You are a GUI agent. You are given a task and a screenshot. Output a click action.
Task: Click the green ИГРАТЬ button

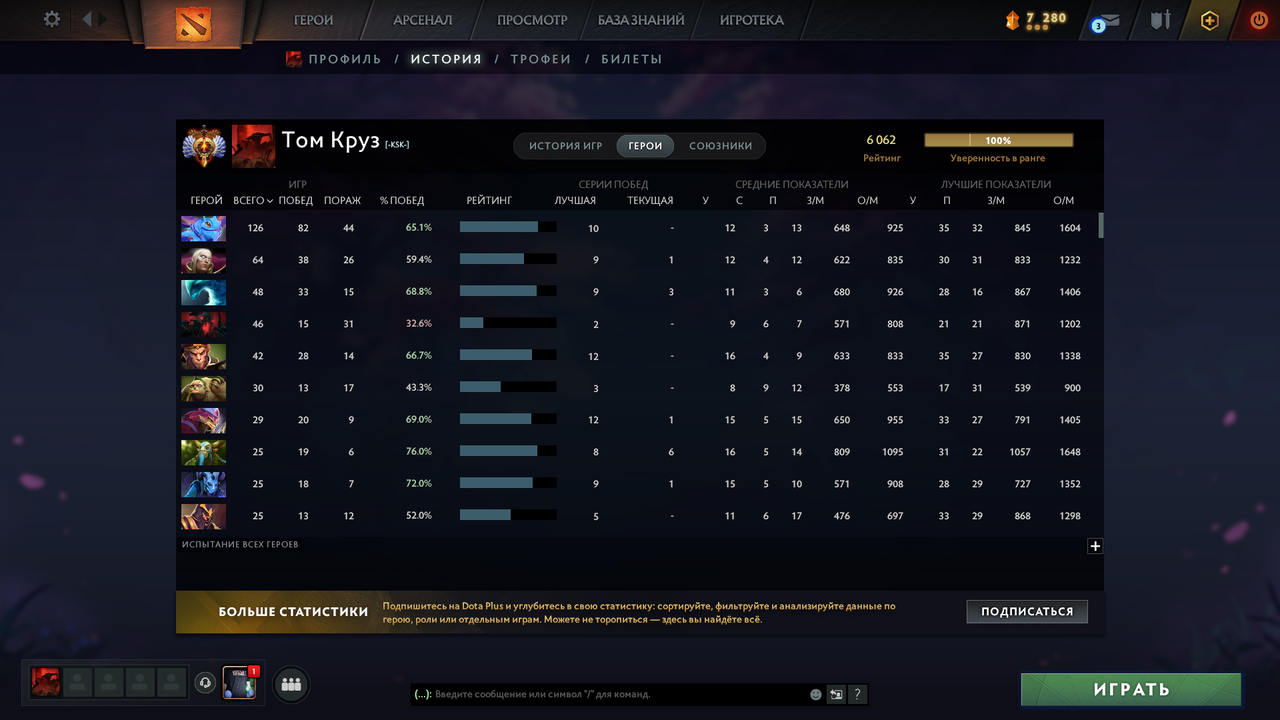[x=1131, y=689]
